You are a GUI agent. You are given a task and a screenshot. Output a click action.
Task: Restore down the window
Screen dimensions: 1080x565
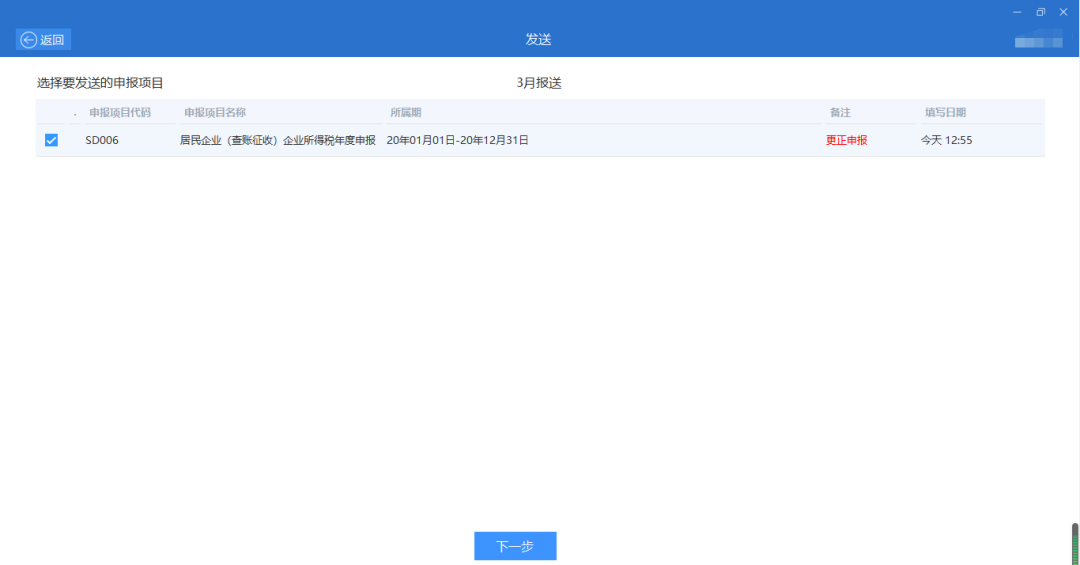point(1040,12)
